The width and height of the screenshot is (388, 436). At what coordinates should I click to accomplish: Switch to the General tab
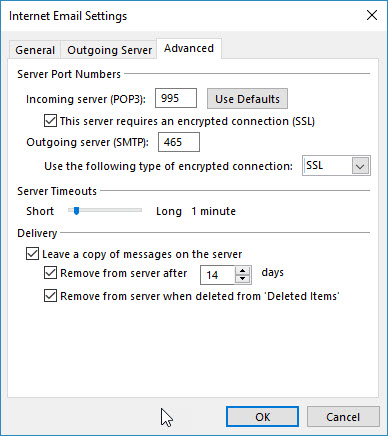coord(35,50)
